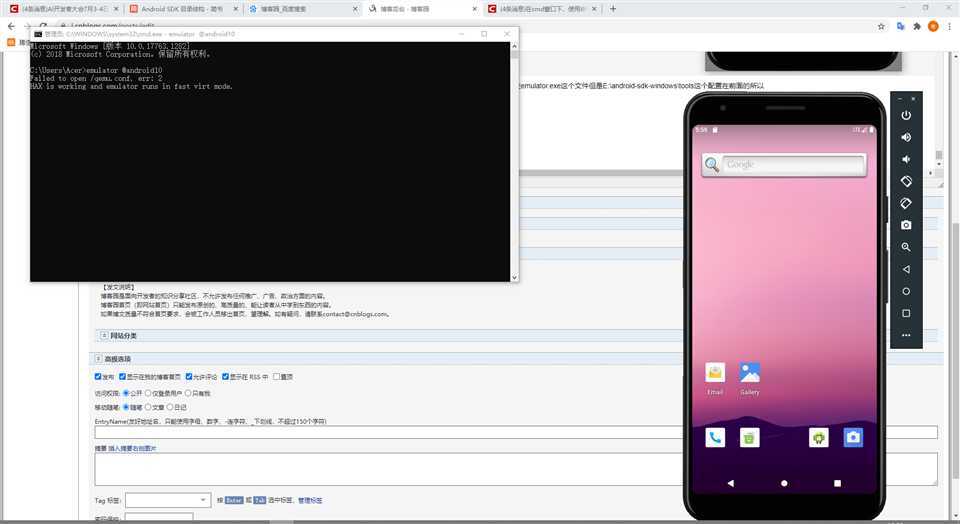Uncheck the 发布 checkbox
The image size is (960, 524).
pos(98,377)
